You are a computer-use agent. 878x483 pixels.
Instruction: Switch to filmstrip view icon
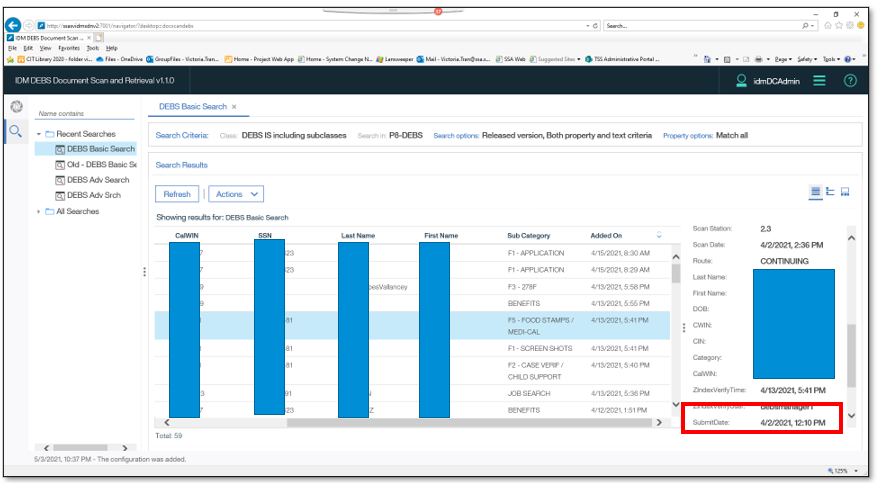point(845,192)
